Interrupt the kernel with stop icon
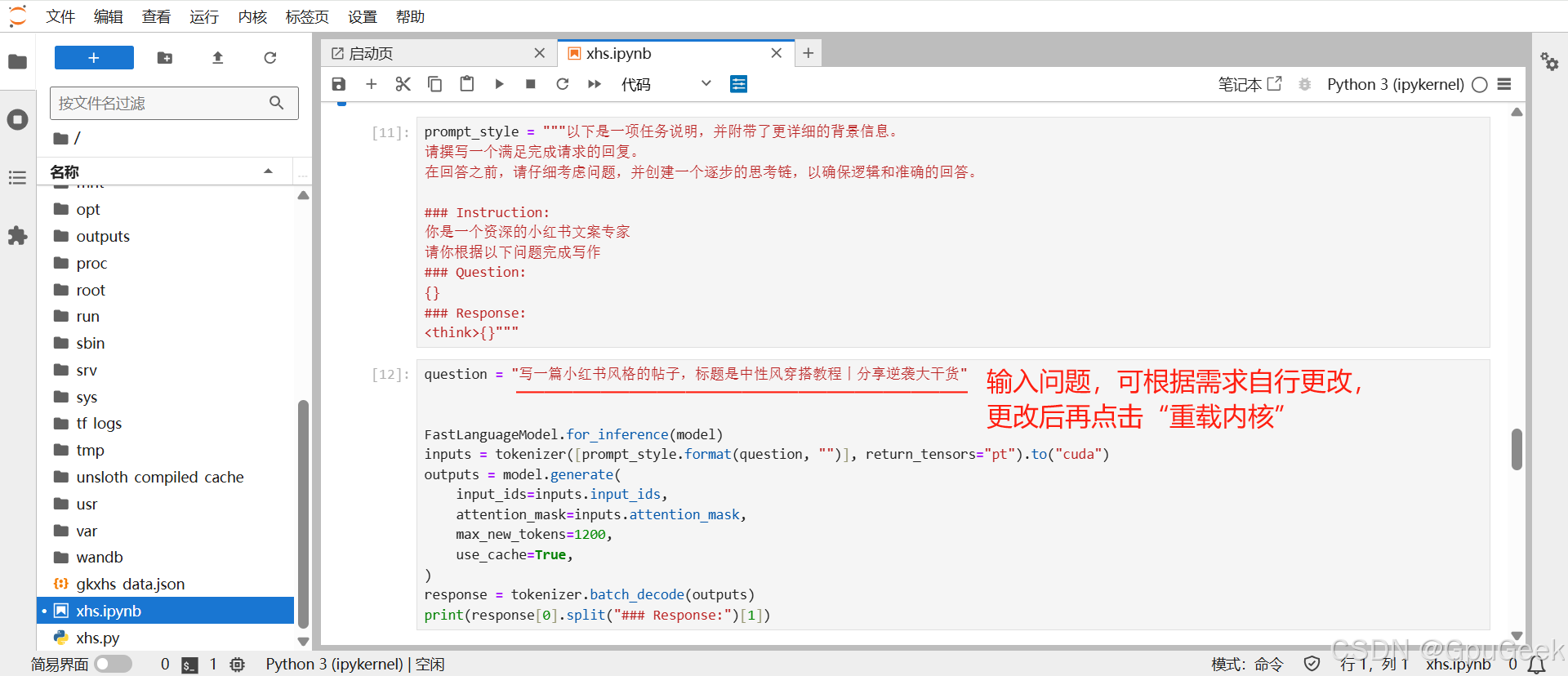 pyautogui.click(x=531, y=84)
